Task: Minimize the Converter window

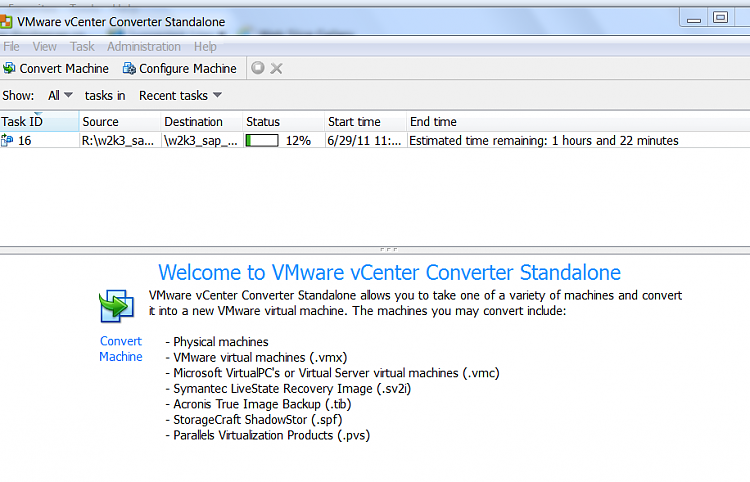Action: pyautogui.click(x=694, y=20)
